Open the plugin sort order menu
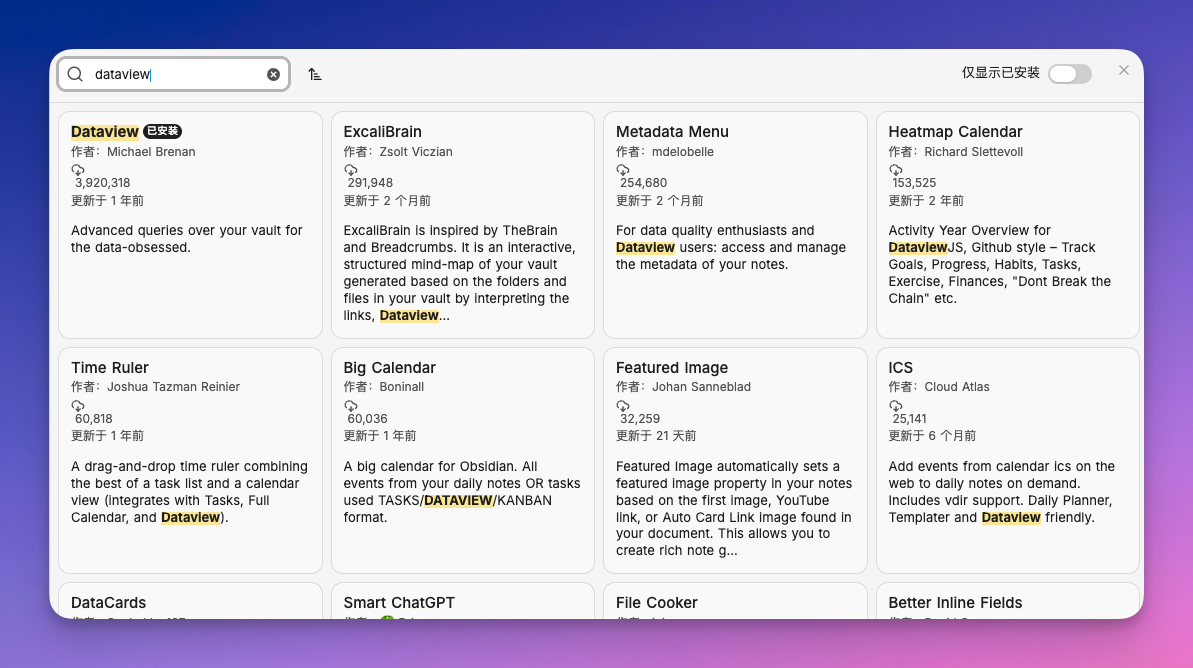The width and height of the screenshot is (1193, 668). pyautogui.click(x=315, y=74)
